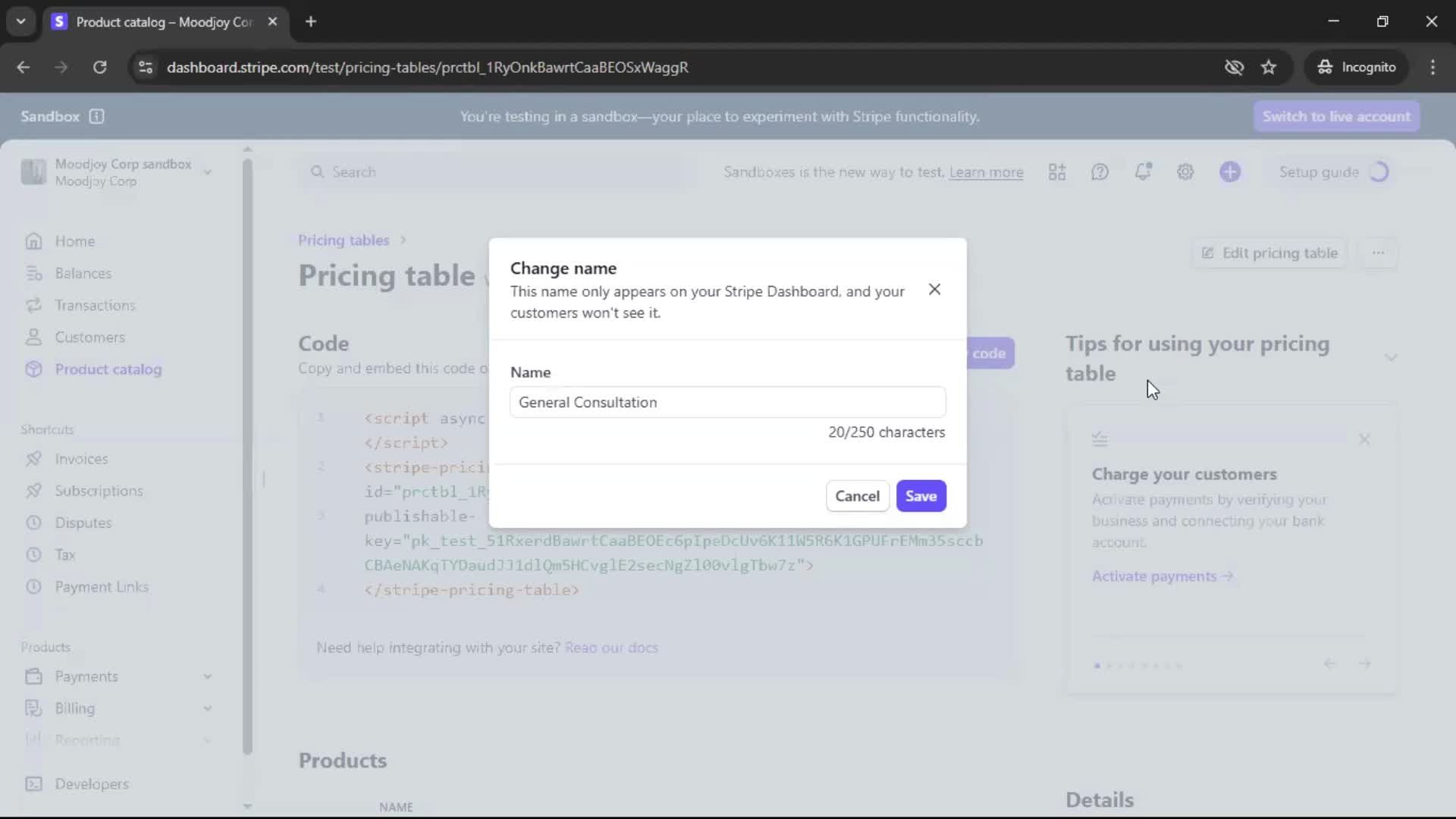
Task: Click the purple create plus icon
Action: (1230, 172)
